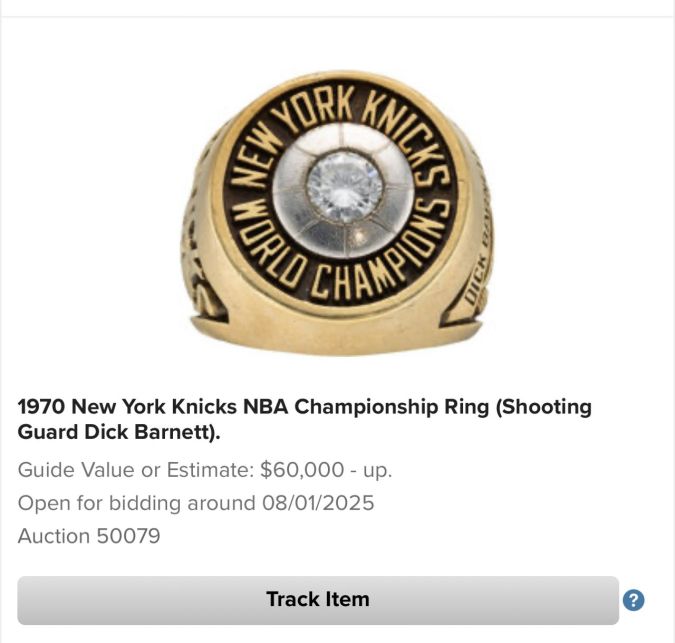Click the championship ring photo
Viewport: 675px width, 643px height.
click(336, 213)
